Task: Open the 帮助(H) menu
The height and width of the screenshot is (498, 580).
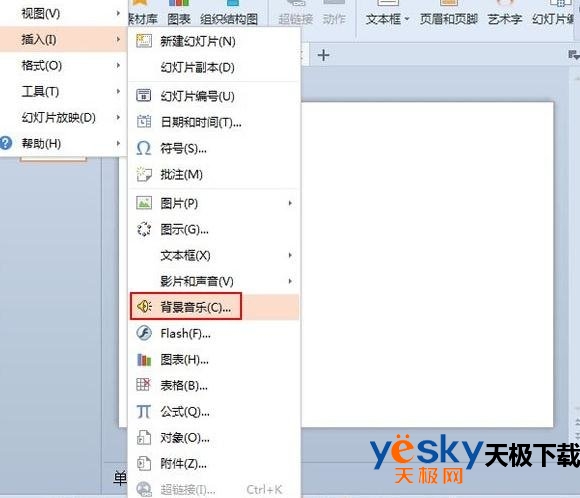Action: click(63, 143)
